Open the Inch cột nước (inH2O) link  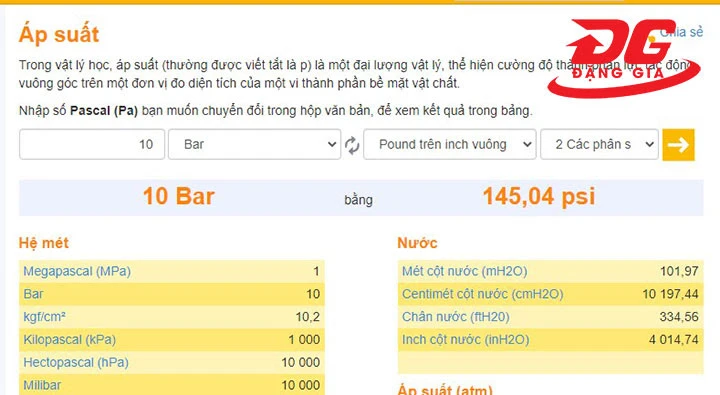click(x=466, y=340)
